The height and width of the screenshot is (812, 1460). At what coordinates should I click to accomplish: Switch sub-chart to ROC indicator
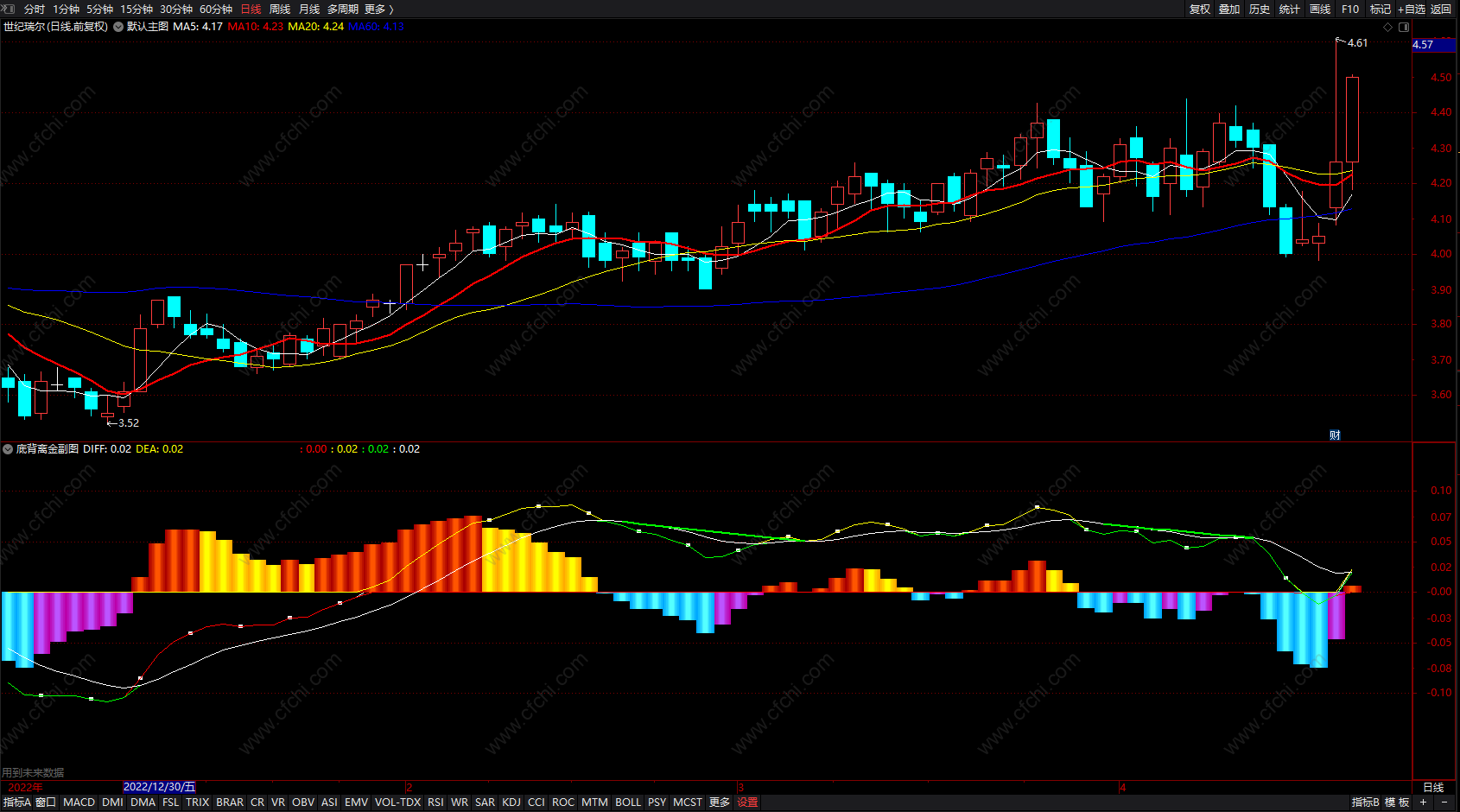point(563,802)
